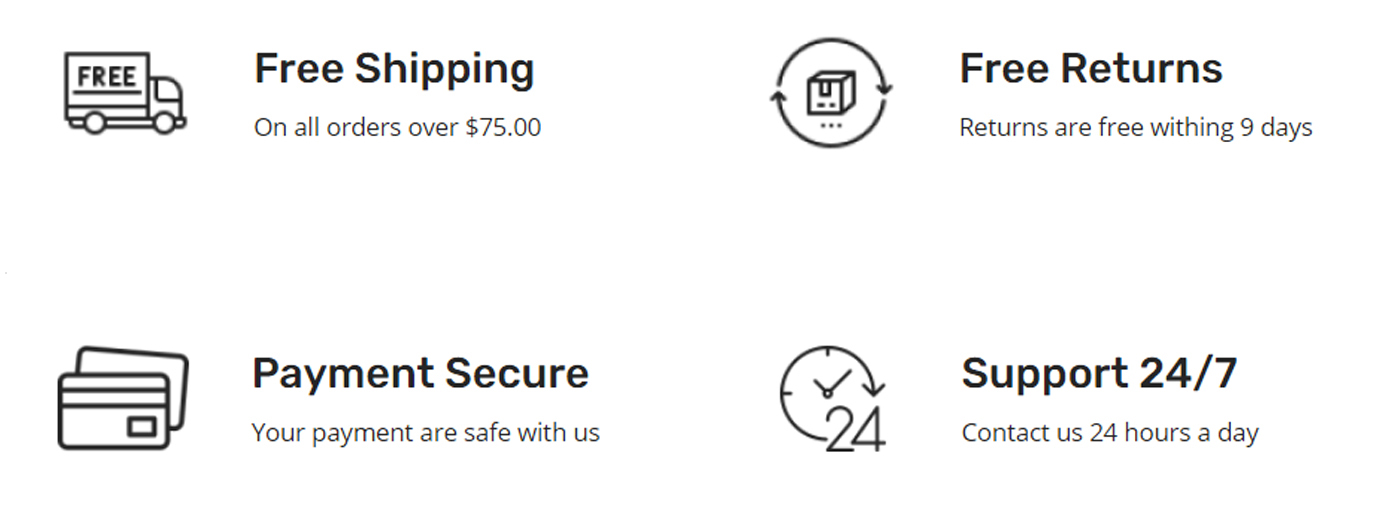The width and height of the screenshot is (1400, 515).
Task: Click the large 24 numeral under the clock
Action: (855, 430)
